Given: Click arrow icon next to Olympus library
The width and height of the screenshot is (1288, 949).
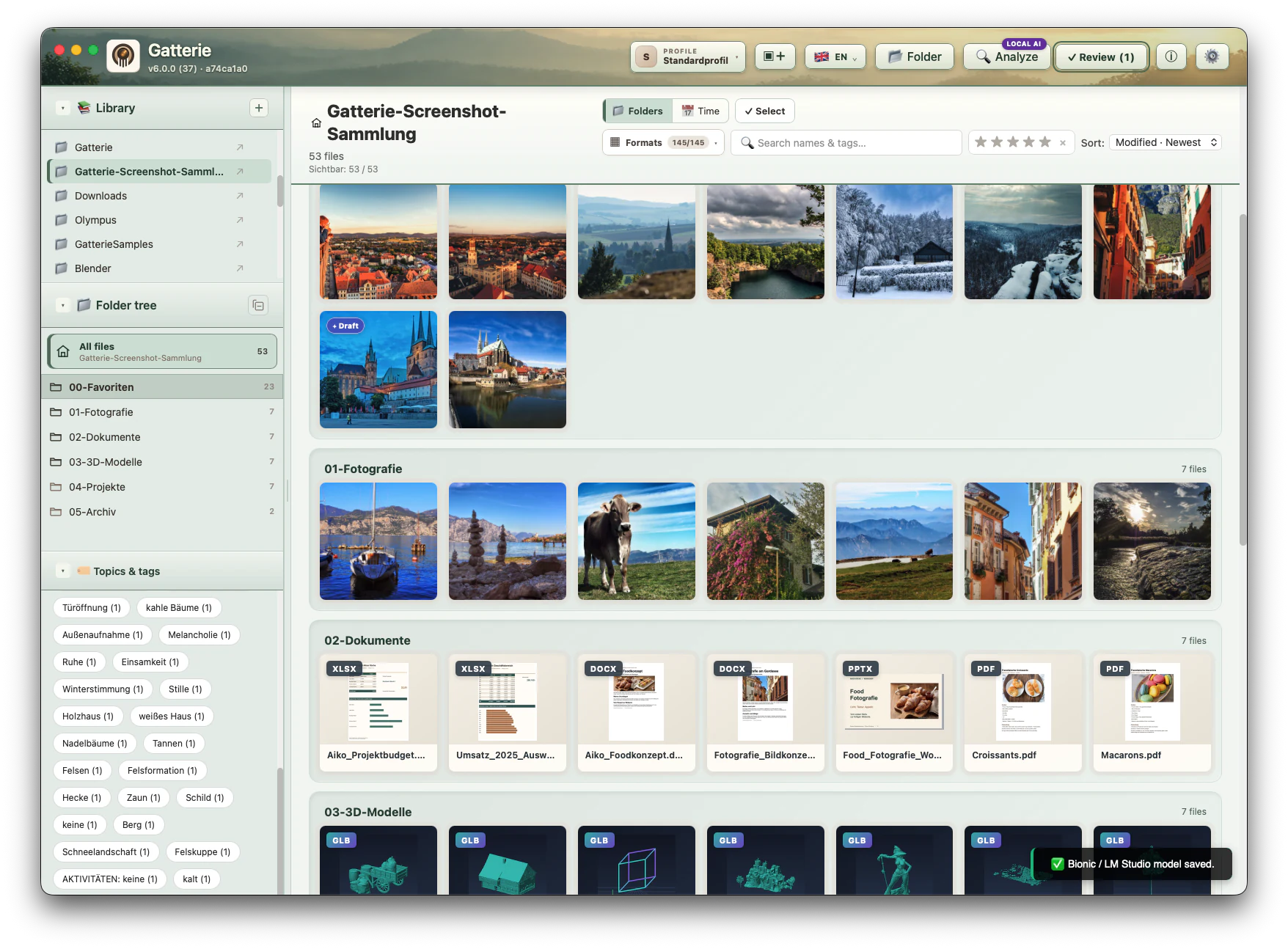Looking at the screenshot, I should click(x=240, y=220).
